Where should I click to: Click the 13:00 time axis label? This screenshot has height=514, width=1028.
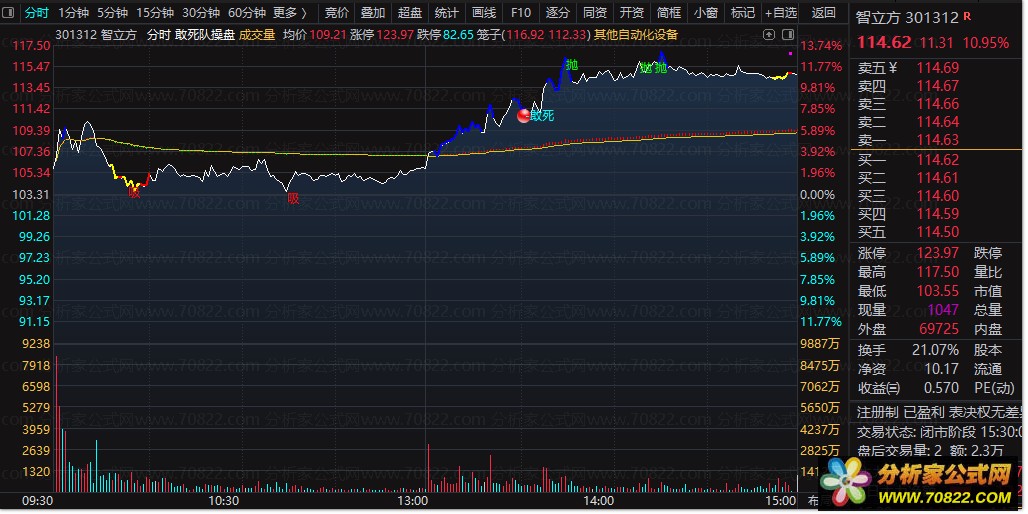[x=412, y=500]
